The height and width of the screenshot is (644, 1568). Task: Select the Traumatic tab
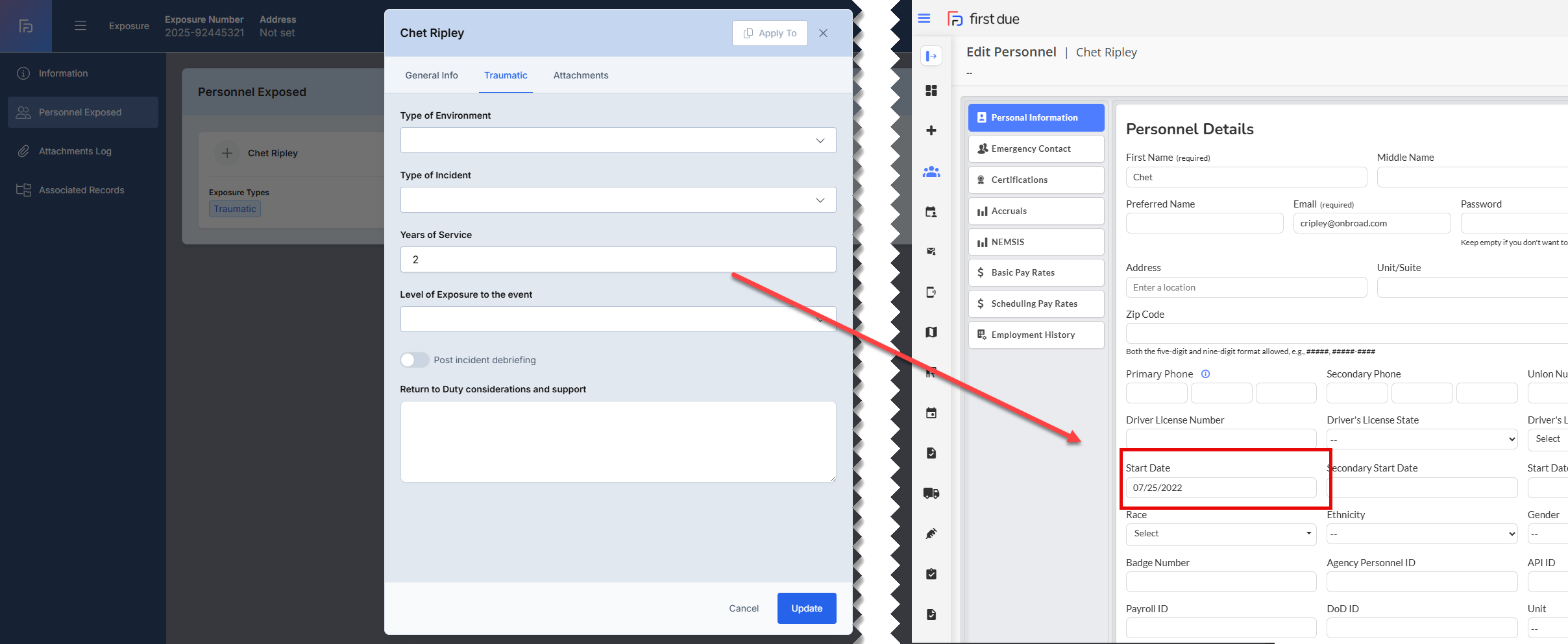[506, 75]
